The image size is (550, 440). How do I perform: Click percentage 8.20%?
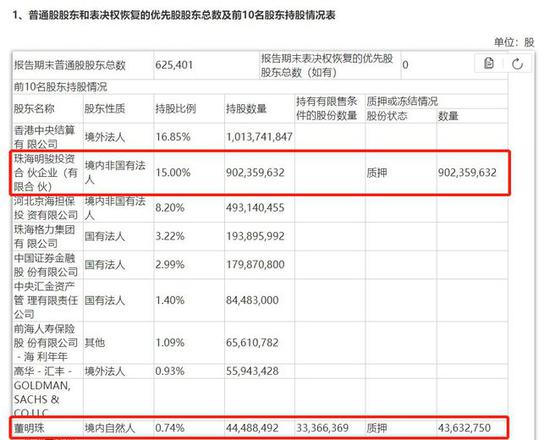pos(170,208)
